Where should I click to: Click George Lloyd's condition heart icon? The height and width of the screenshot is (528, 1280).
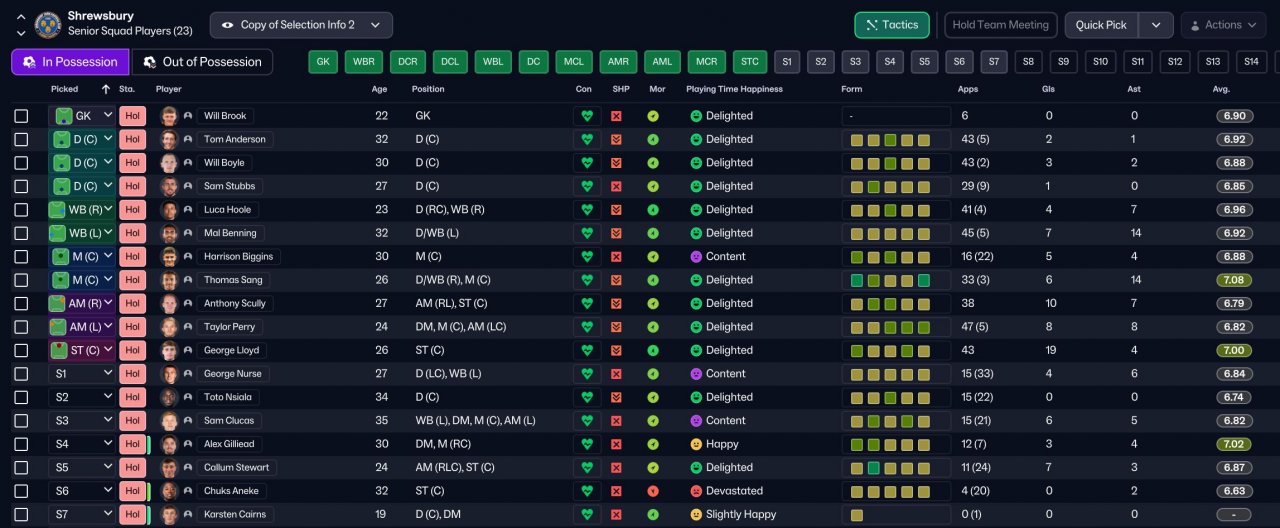587,350
